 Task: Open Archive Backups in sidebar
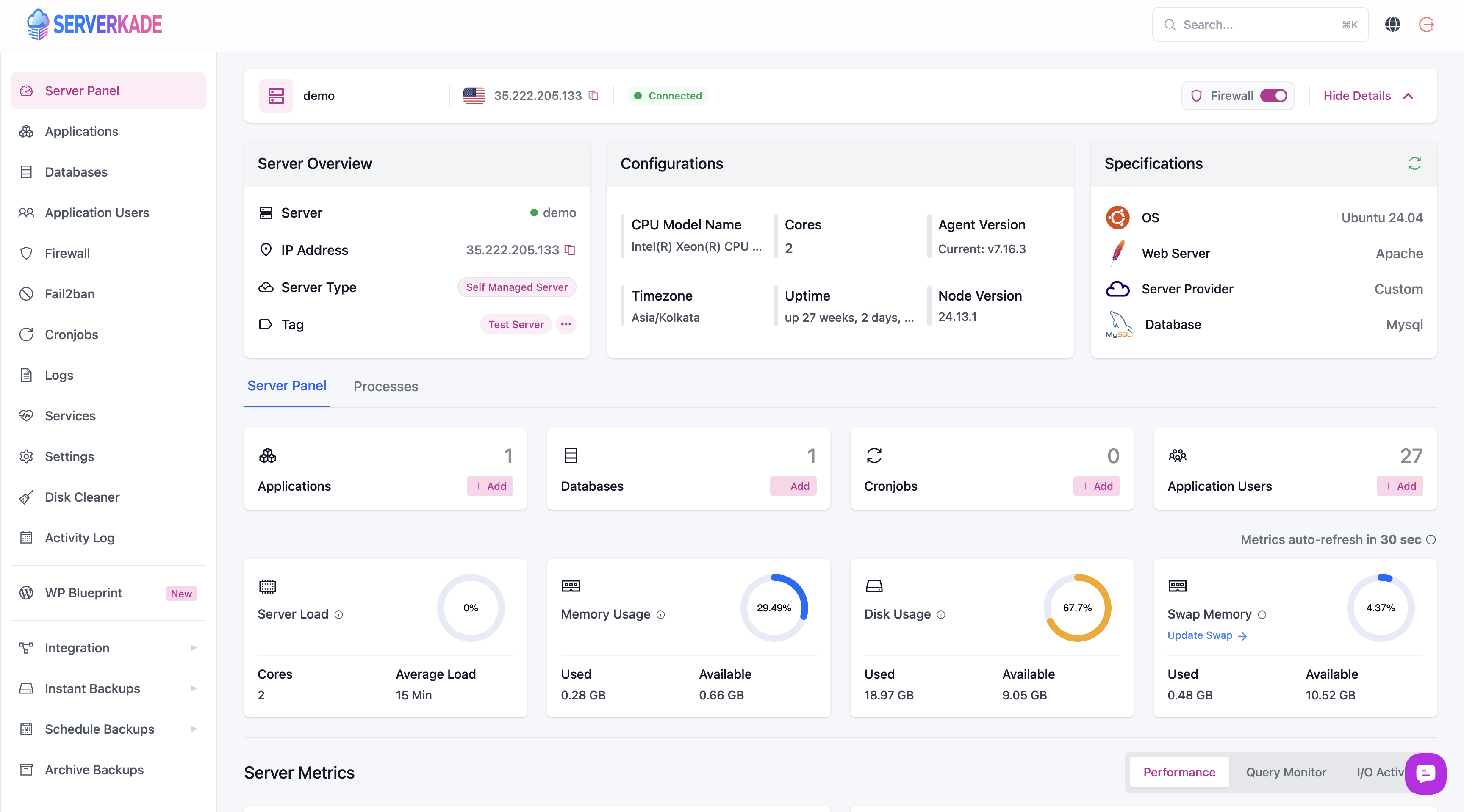point(108,769)
